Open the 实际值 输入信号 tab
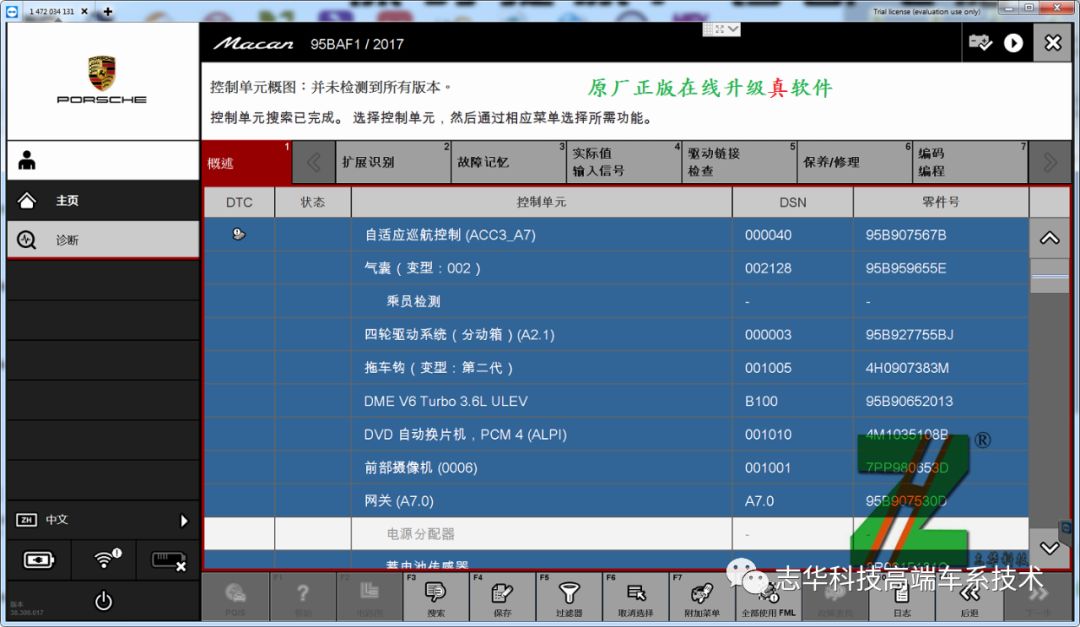The image size is (1080, 627). [x=624, y=163]
